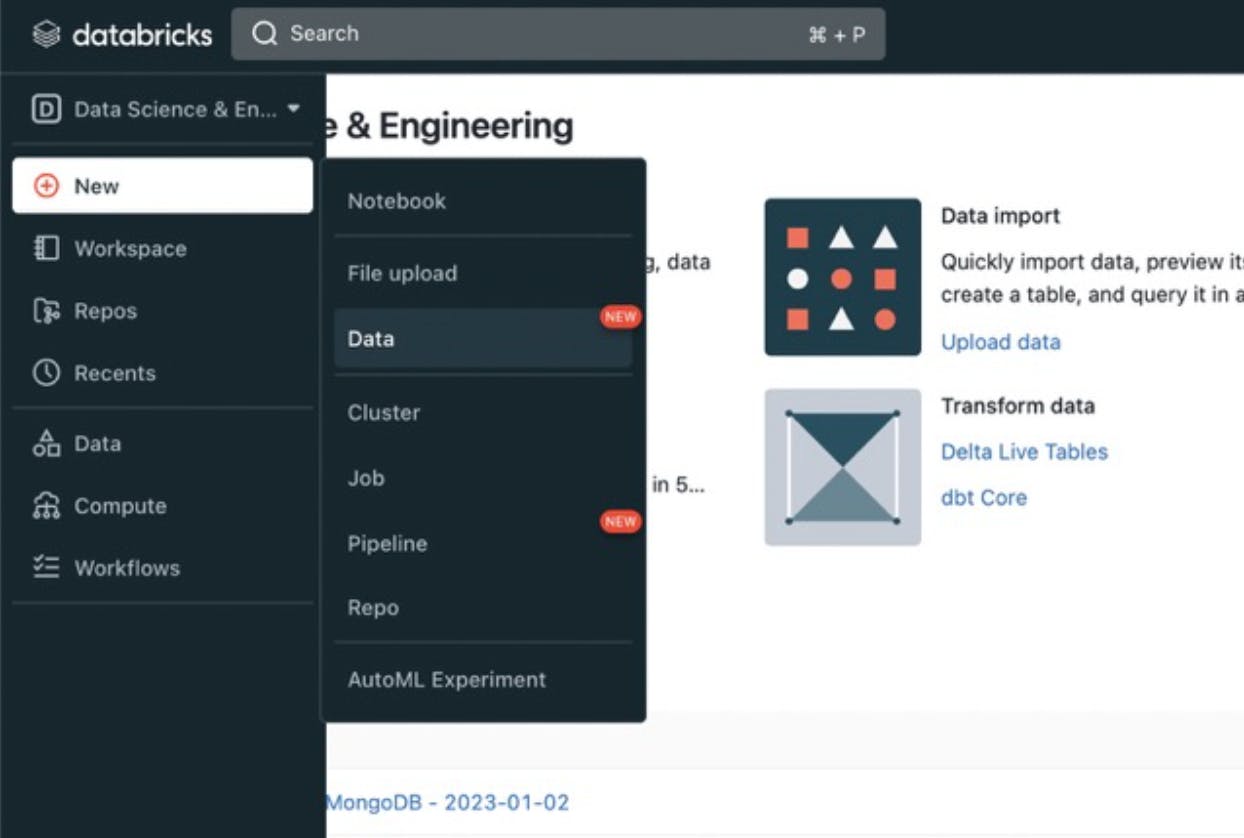This screenshot has height=838, width=1244.
Task: Select the Compute sidebar icon
Action: (x=48, y=505)
